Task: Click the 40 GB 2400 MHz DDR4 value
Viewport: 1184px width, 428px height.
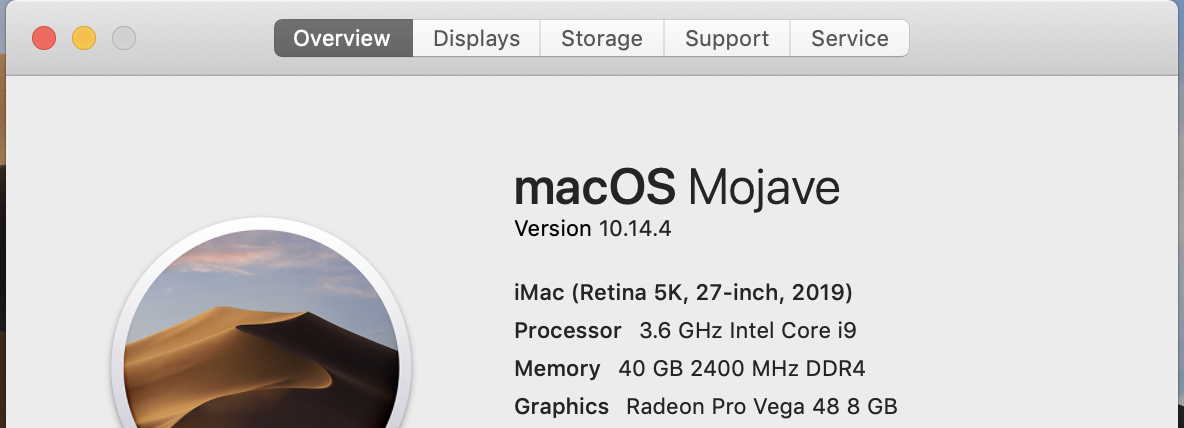Action: 741,368
